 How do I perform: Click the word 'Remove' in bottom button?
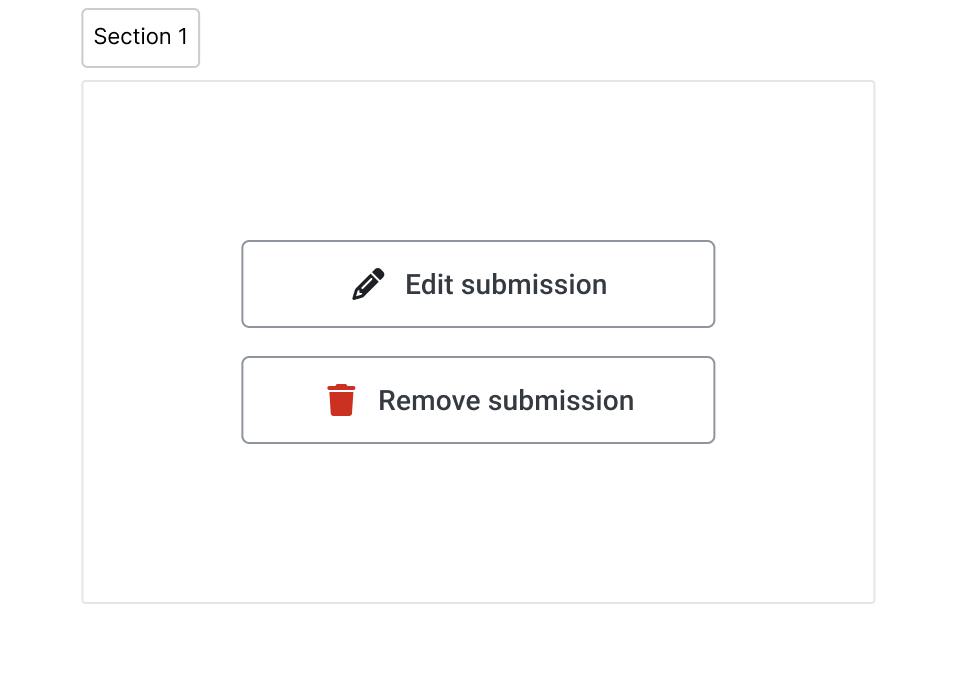[x=429, y=401]
